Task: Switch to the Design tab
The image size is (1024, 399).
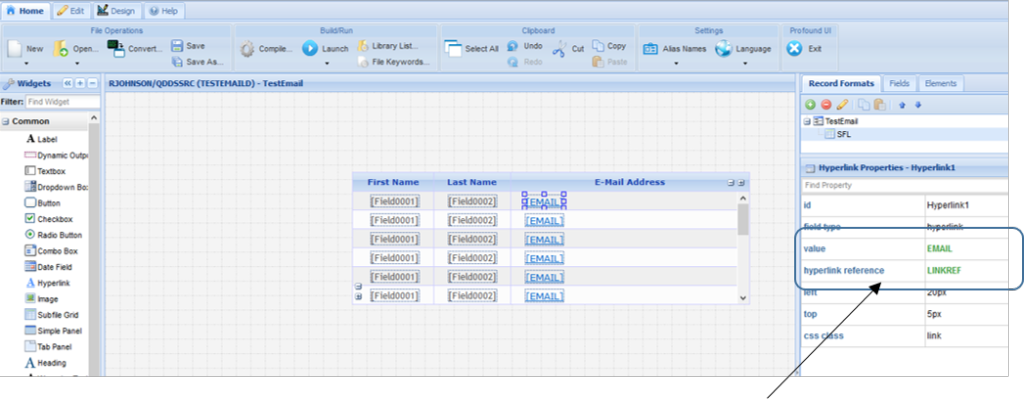Action: (x=116, y=11)
